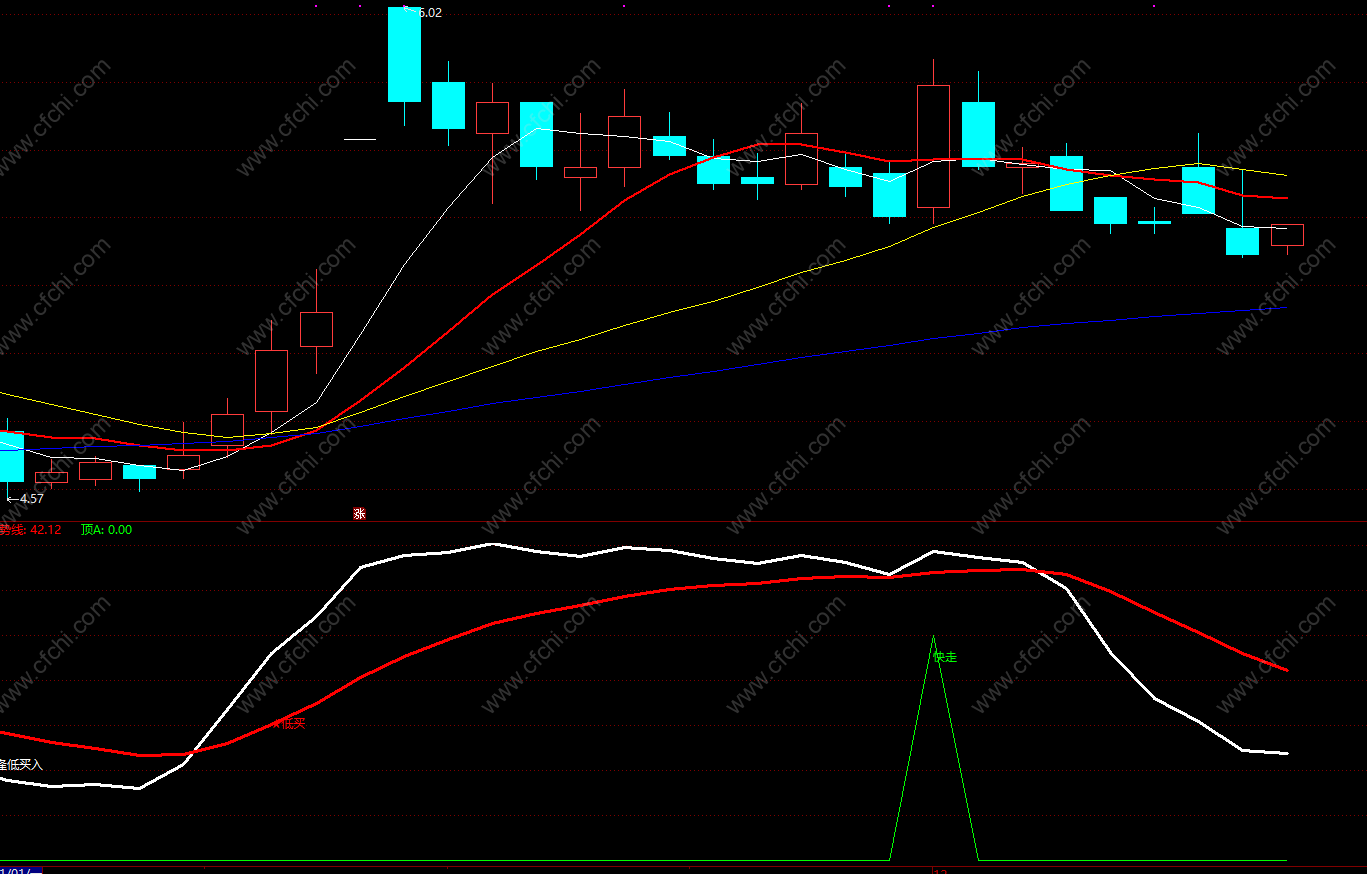Click the white 逢低买入 label
Image resolution: width=1367 pixels, height=874 pixels.
pyautogui.click(x=21, y=764)
